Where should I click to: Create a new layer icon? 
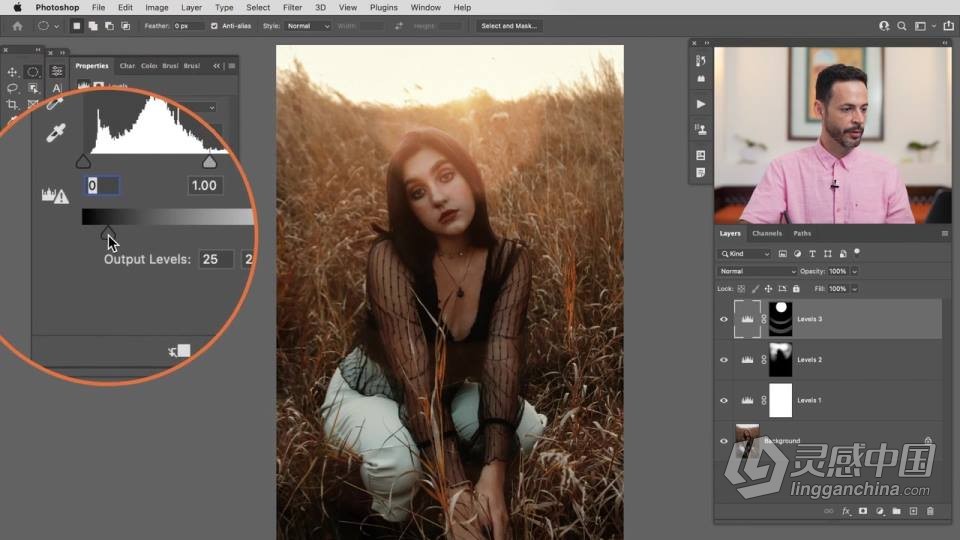pos(913,511)
